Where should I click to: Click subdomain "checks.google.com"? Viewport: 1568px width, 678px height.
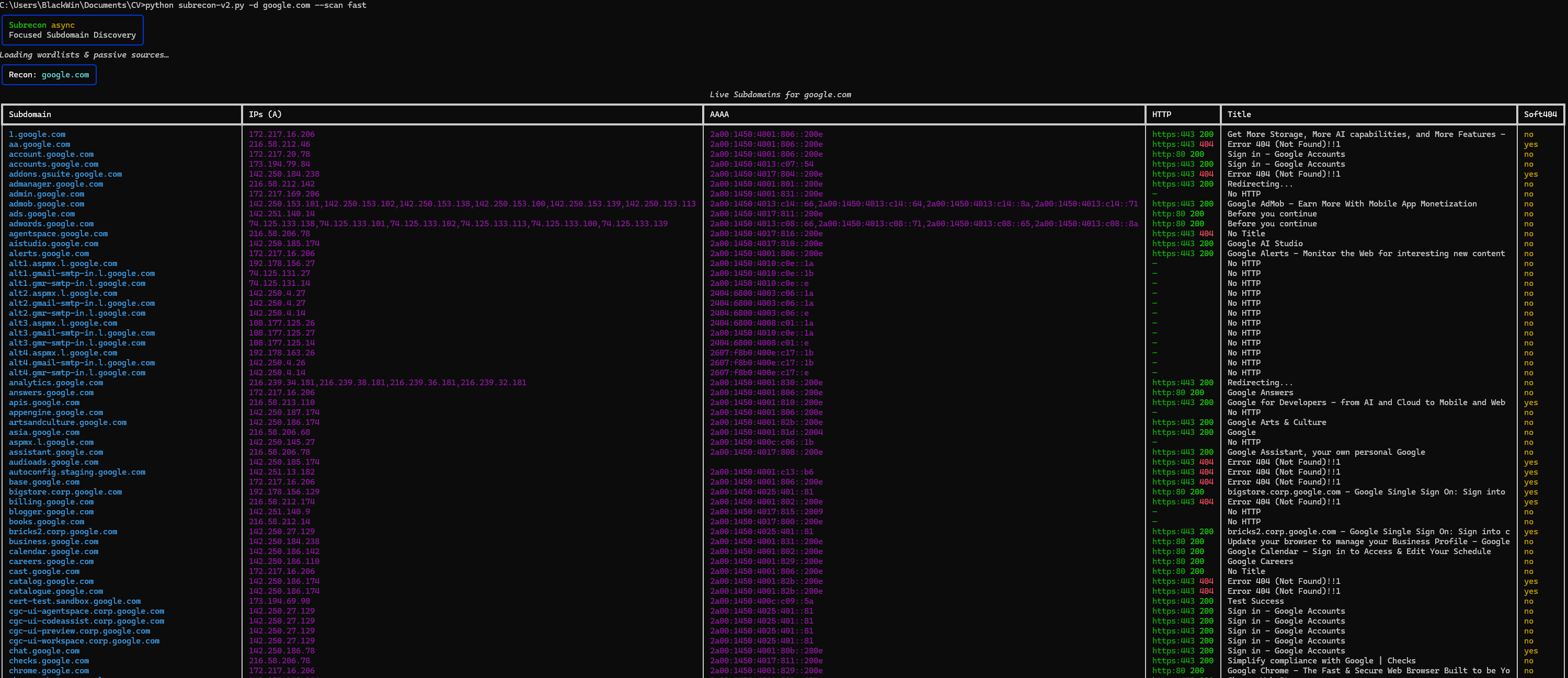click(49, 661)
